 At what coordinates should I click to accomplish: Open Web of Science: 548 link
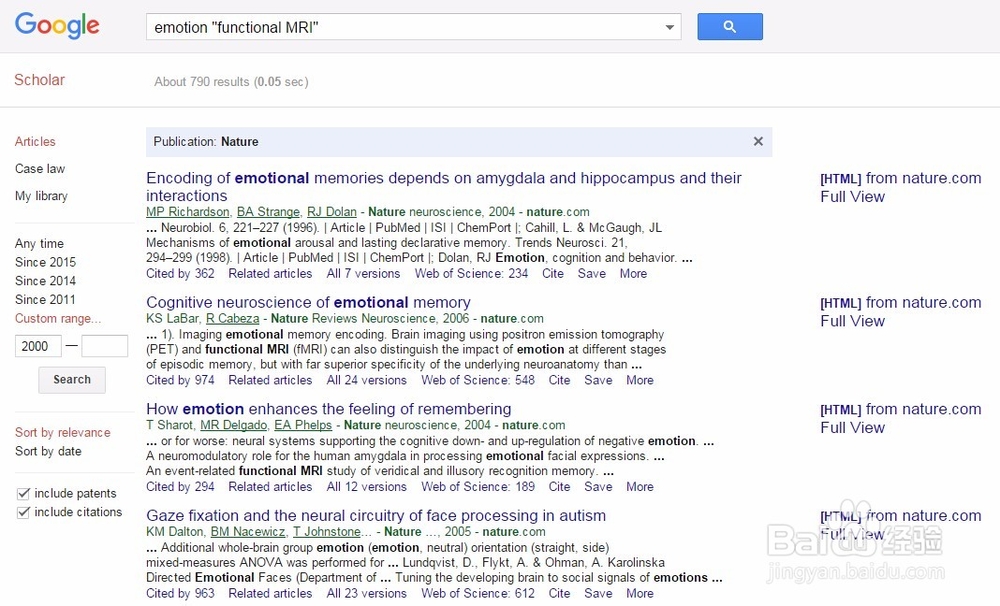478,380
